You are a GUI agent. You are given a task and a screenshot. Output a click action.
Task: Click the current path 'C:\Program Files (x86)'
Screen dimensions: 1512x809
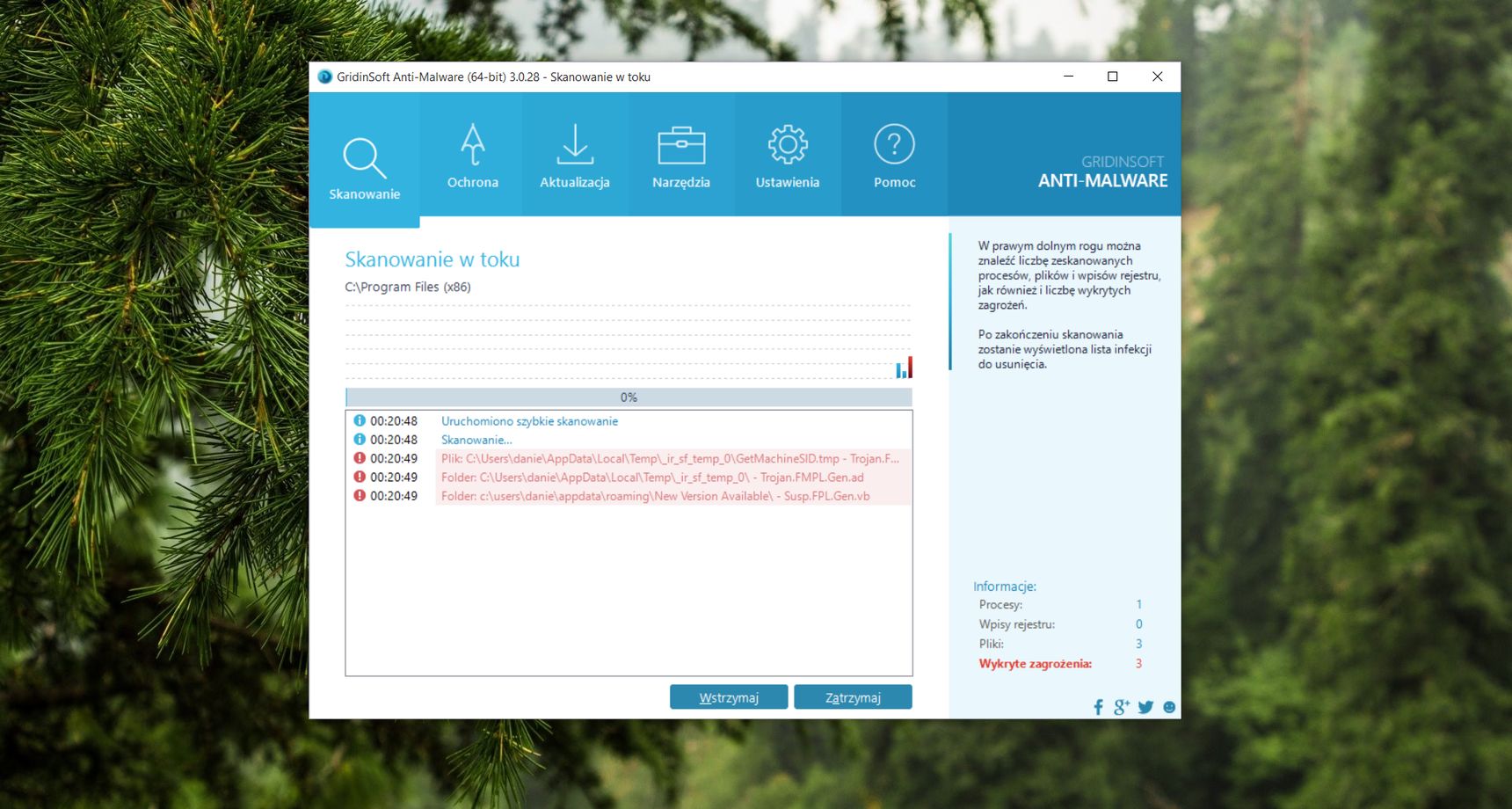pos(408,287)
